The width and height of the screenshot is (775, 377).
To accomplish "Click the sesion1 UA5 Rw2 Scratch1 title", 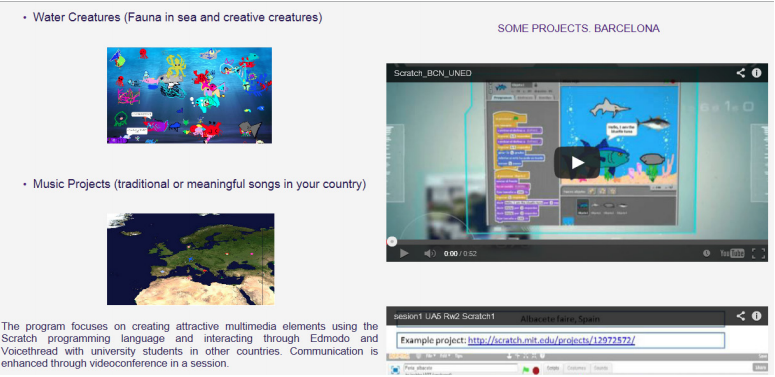I will 444,316.
